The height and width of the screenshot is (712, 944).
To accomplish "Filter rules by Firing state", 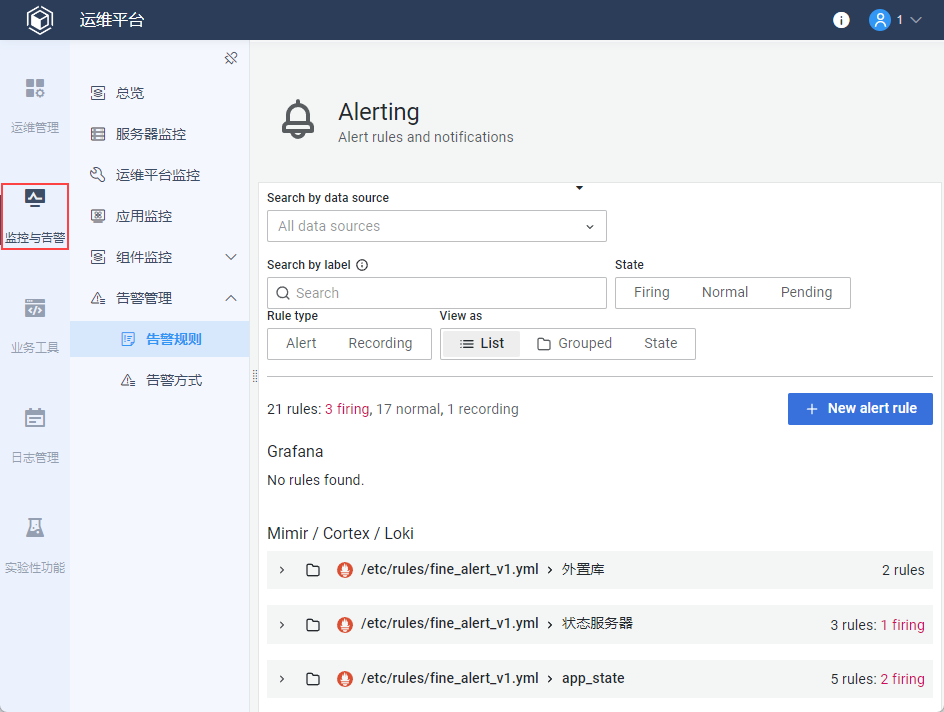I will pyautogui.click(x=652, y=293).
